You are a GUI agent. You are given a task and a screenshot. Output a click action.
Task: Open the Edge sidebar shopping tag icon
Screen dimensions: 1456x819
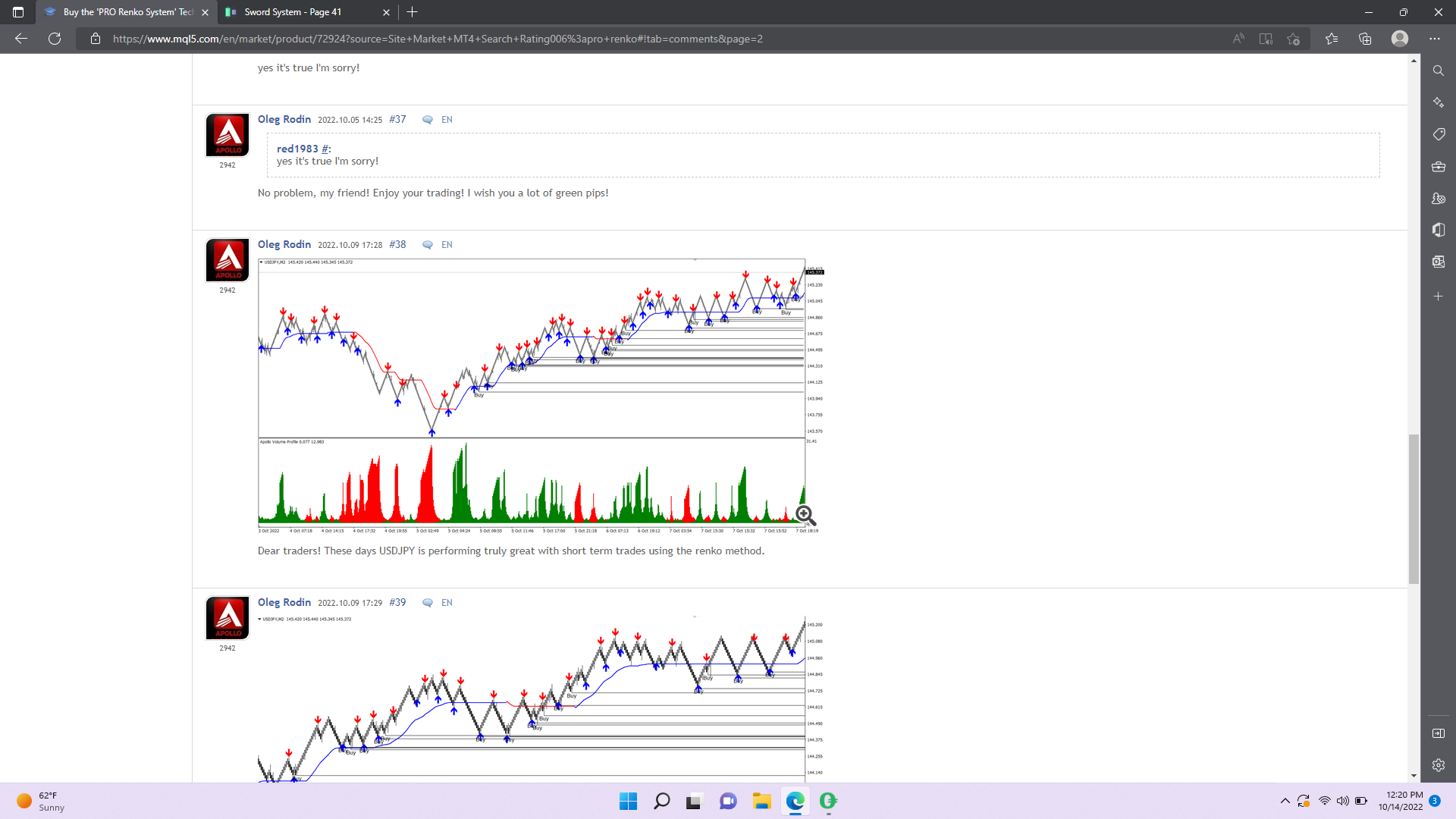click(1438, 134)
